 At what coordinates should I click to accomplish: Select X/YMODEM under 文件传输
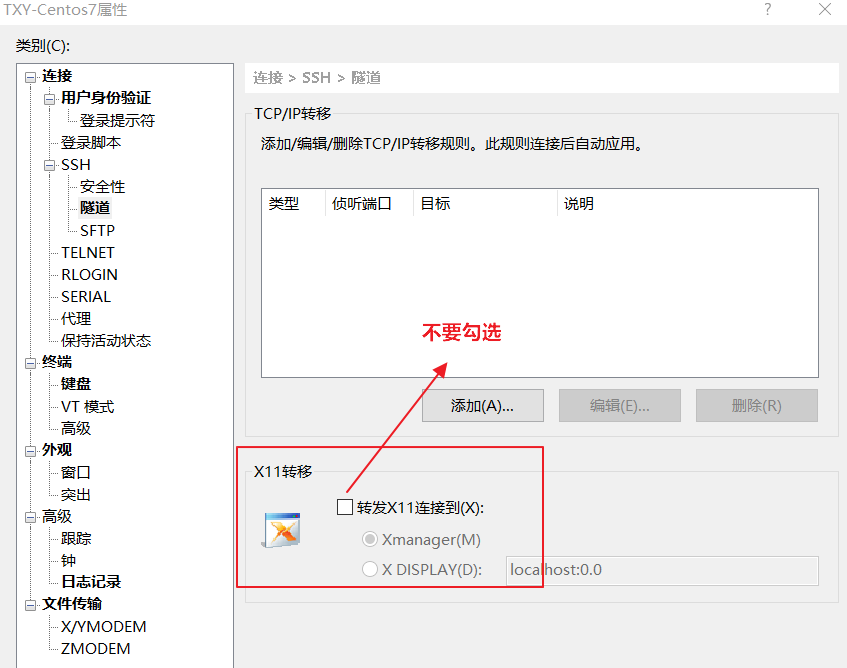pyautogui.click(x=103, y=626)
